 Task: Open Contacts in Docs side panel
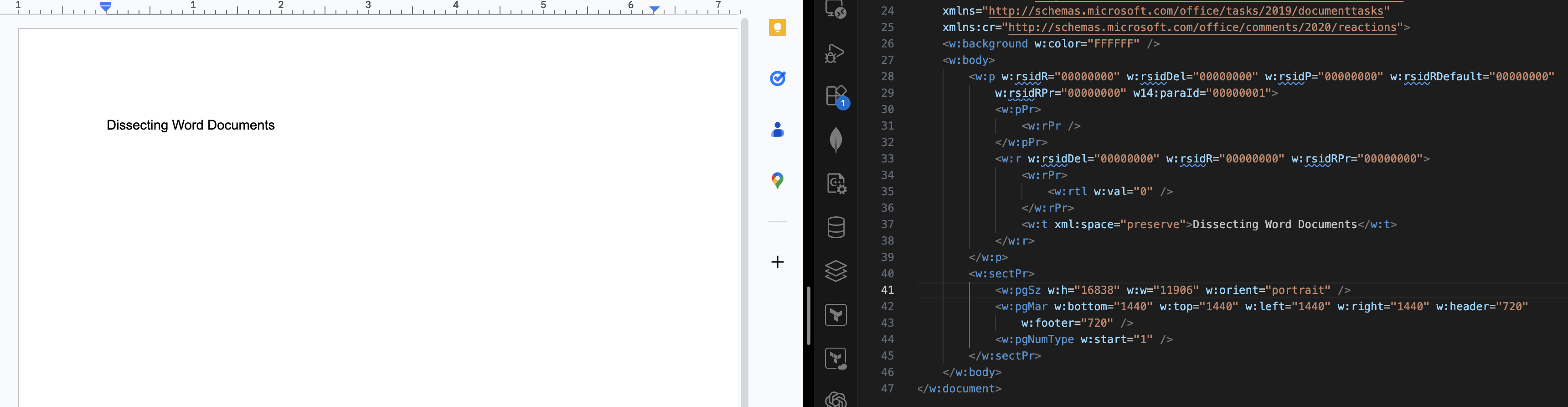pyautogui.click(x=777, y=129)
